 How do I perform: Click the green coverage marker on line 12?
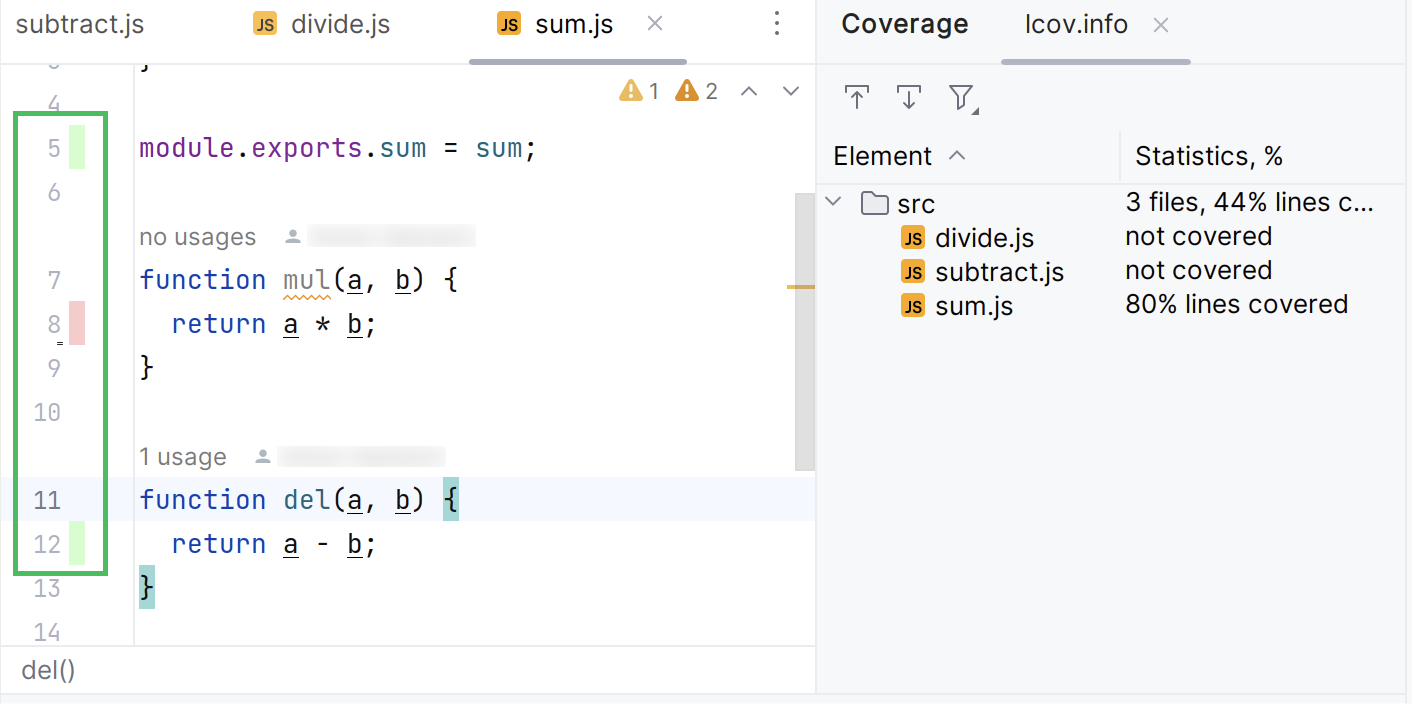pyautogui.click(x=76, y=544)
